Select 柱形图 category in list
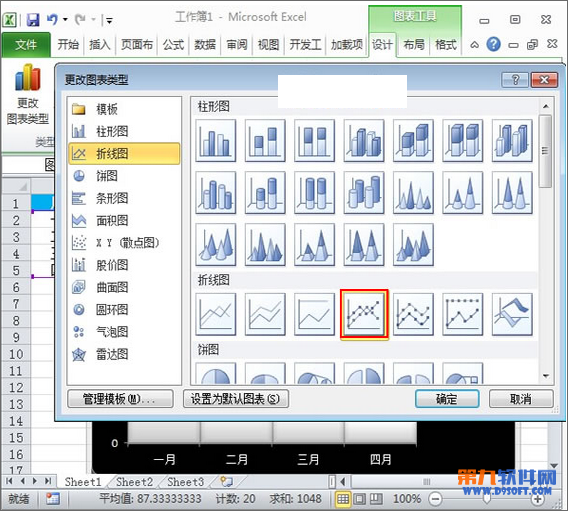568x511 pixels. tap(124, 131)
